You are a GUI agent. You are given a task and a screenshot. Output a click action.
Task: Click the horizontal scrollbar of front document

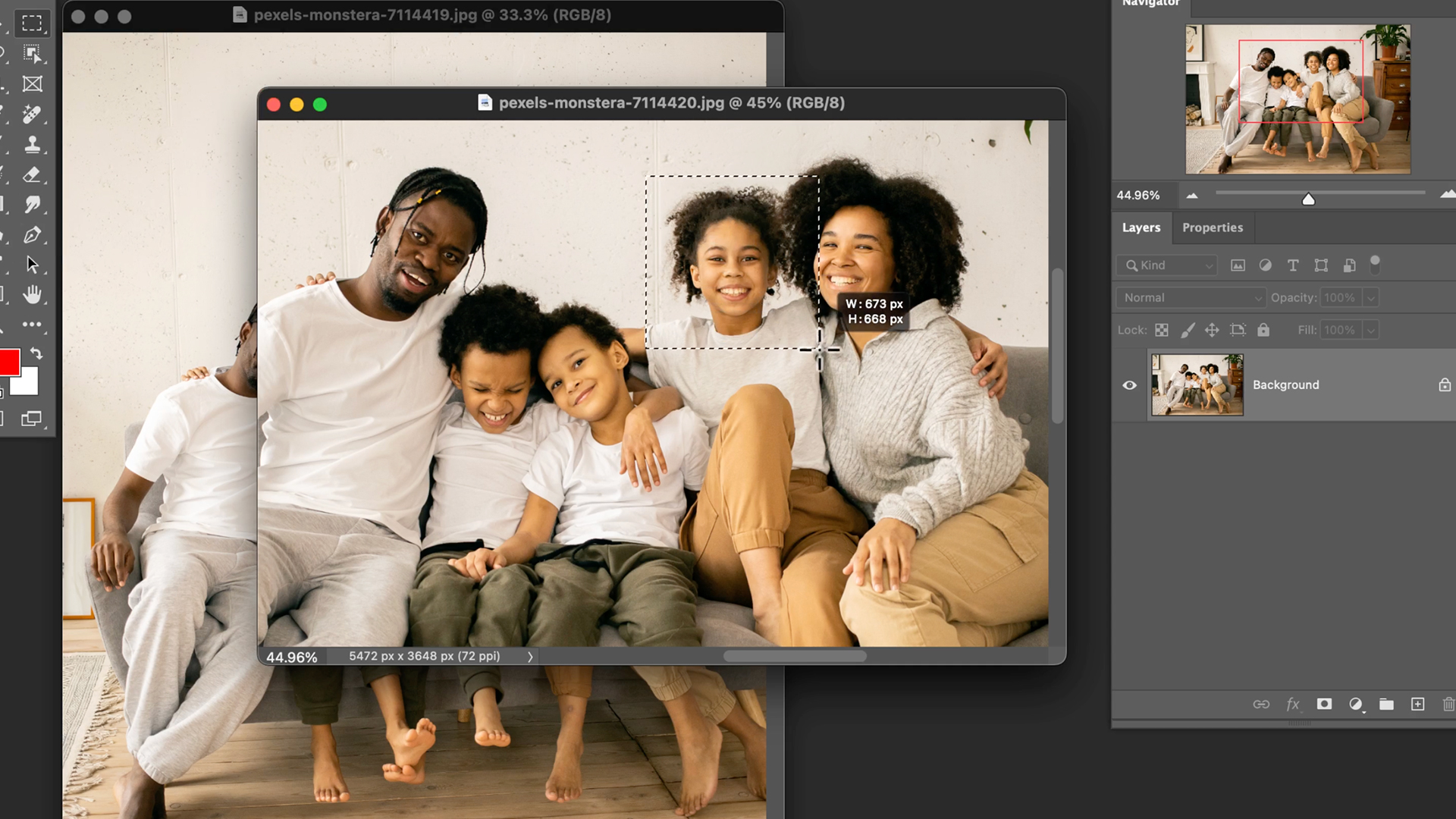pos(795,657)
